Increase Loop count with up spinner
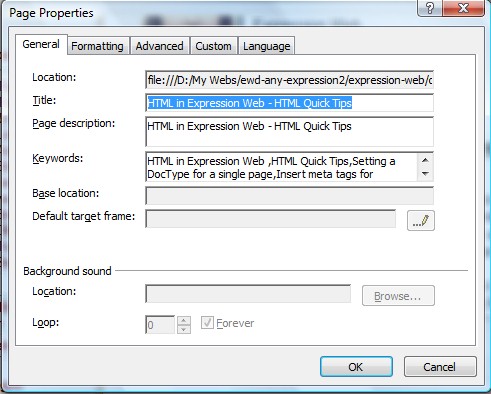The image size is (491, 394). [184, 321]
